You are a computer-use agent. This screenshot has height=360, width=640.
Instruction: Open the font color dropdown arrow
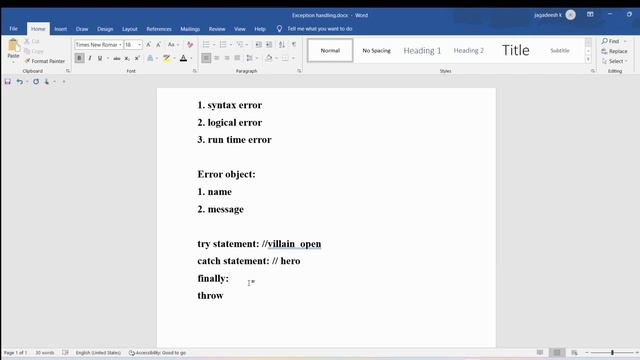point(191,58)
